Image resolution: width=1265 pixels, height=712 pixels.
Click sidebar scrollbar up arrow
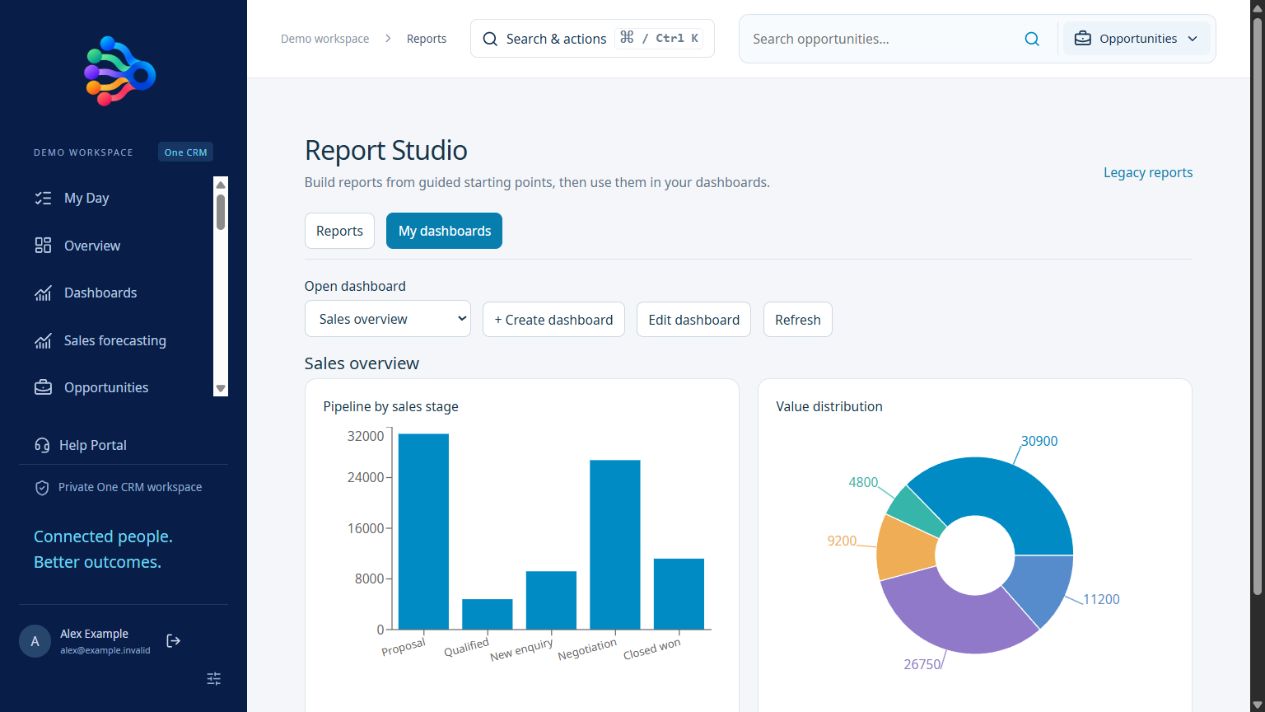coord(221,184)
